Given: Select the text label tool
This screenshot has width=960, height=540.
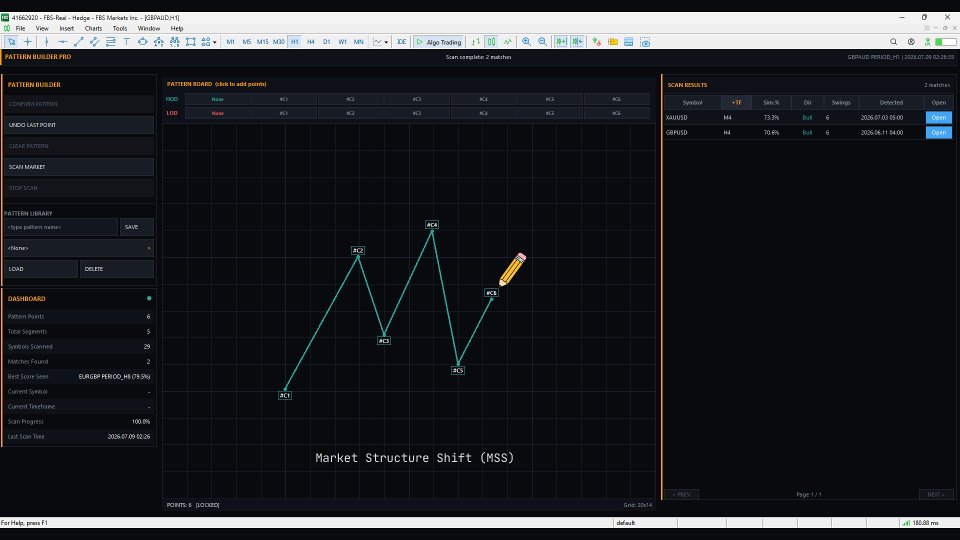Looking at the screenshot, I should (126, 42).
